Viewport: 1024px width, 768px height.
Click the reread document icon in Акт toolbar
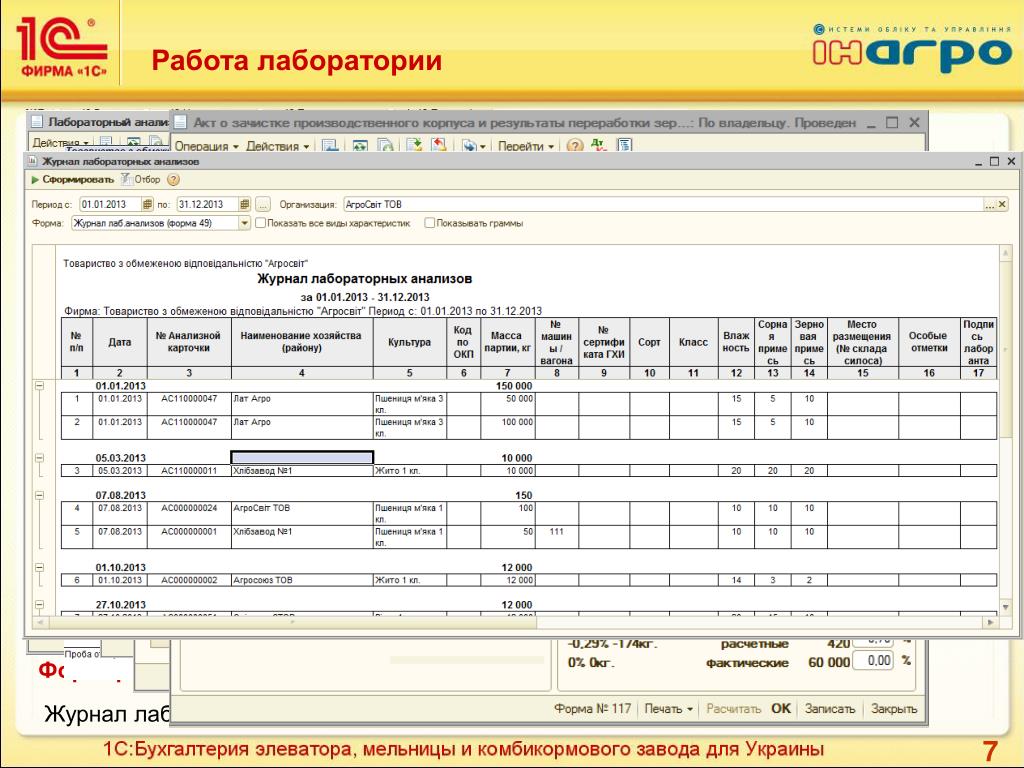pyautogui.click(x=385, y=146)
